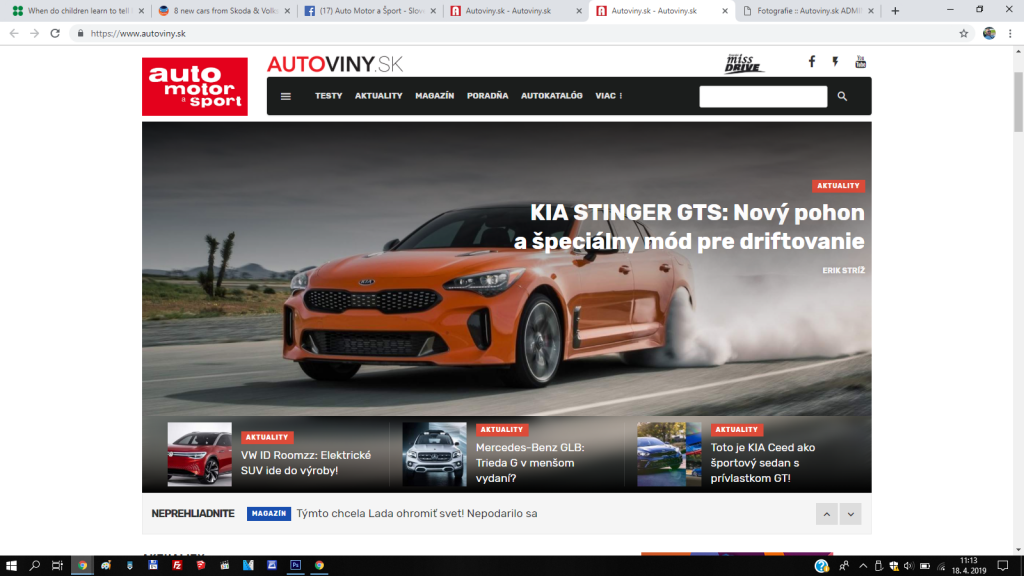This screenshot has width=1024, height=576.
Task: Open the hamburger menu in navigation bar
Action: (285, 96)
